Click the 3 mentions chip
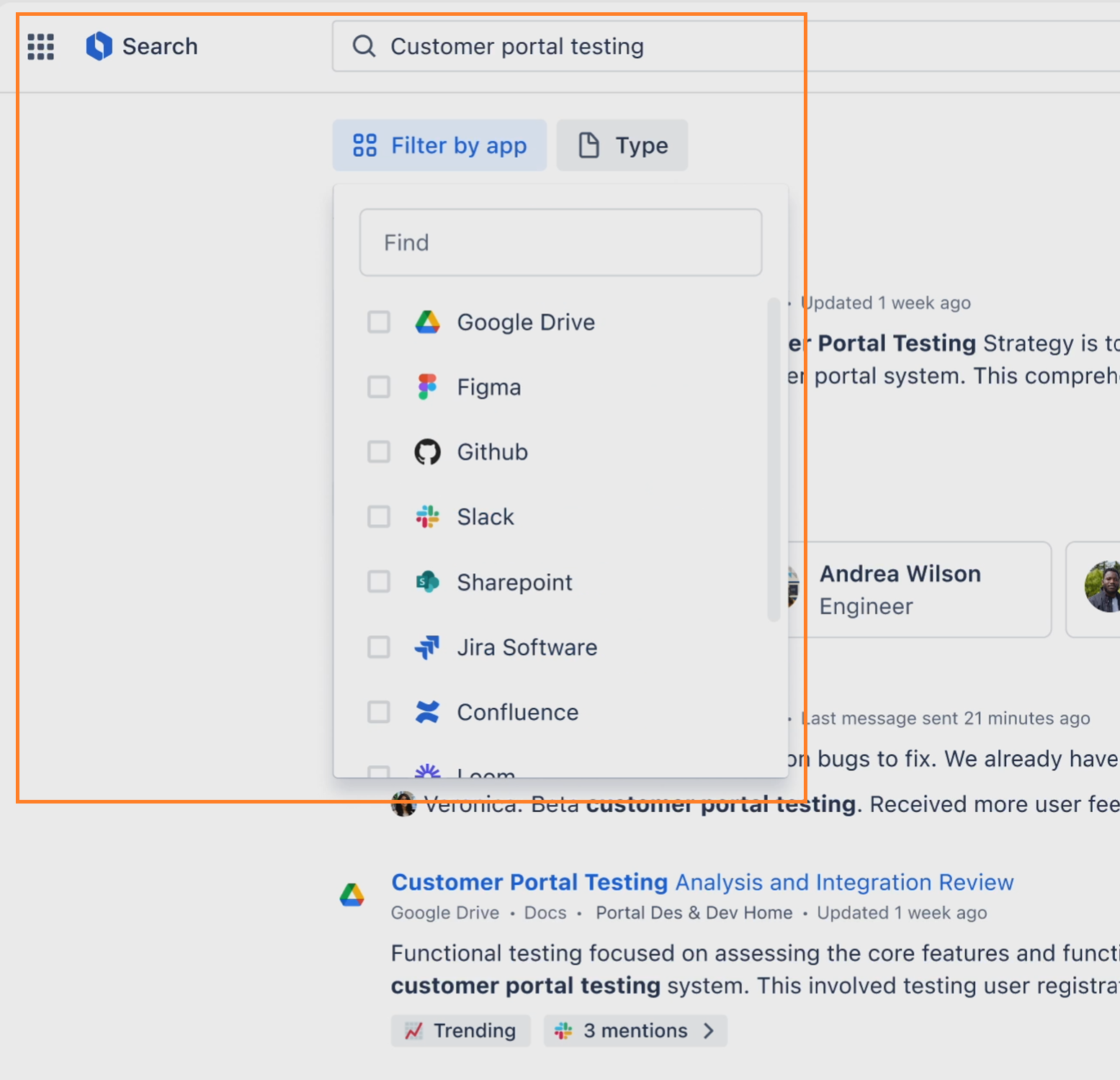 (x=635, y=1030)
